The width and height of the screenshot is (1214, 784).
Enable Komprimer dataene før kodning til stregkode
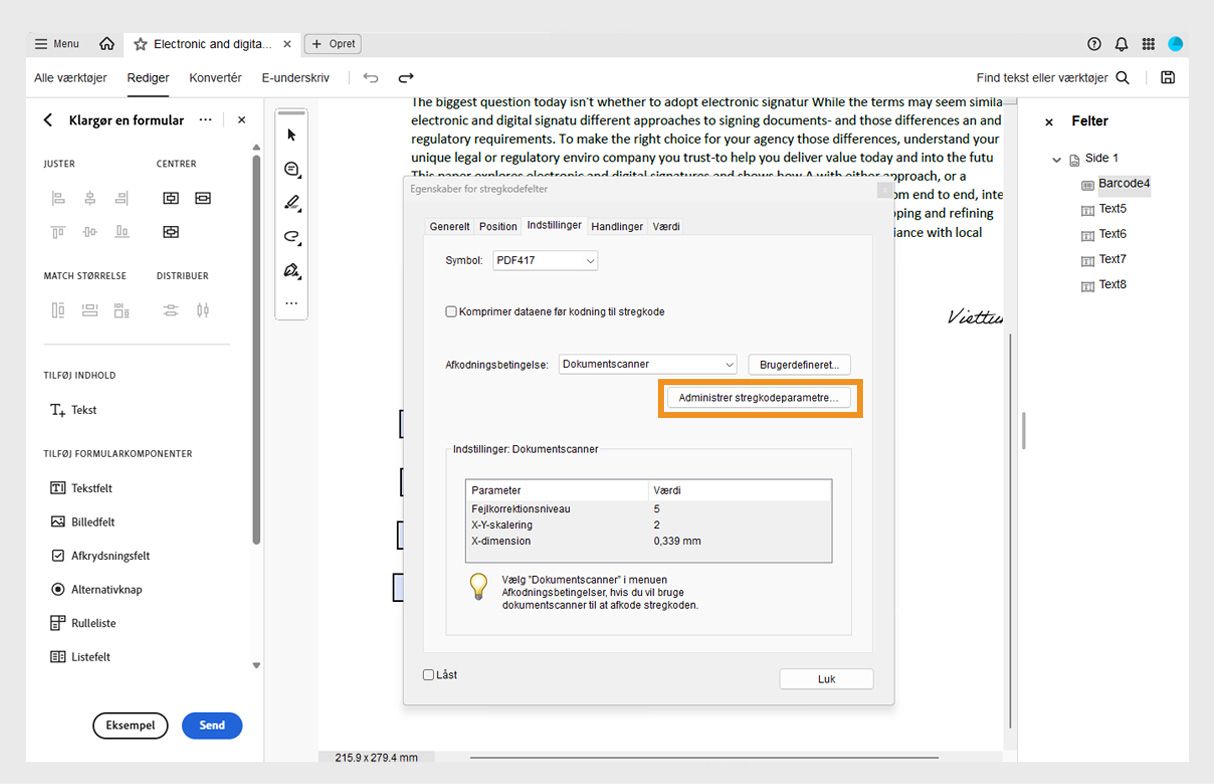[451, 311]
